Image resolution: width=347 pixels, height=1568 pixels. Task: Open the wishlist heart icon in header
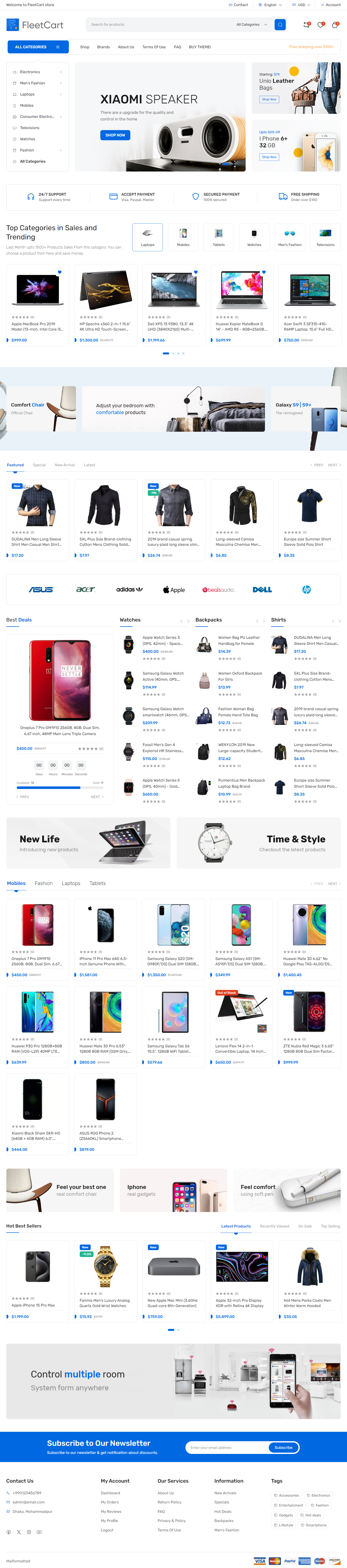click(x=321, y=25)
